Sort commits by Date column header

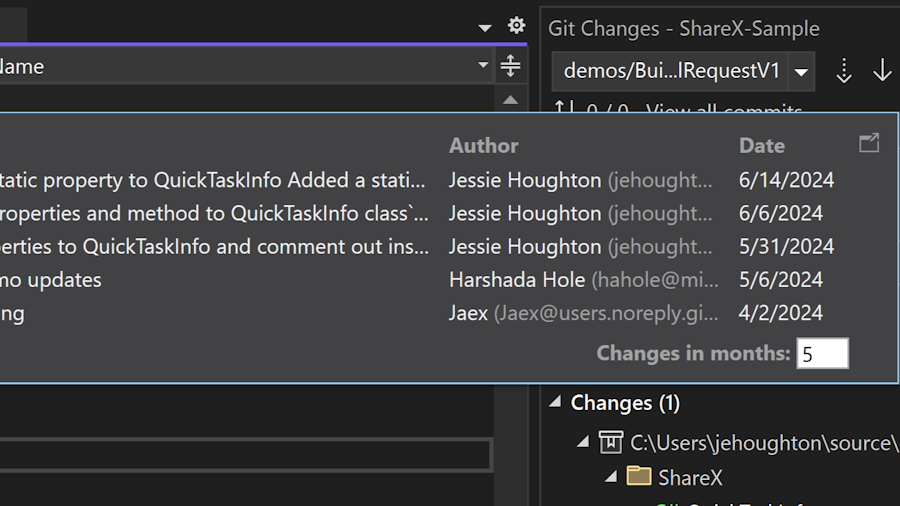[761, 145]
